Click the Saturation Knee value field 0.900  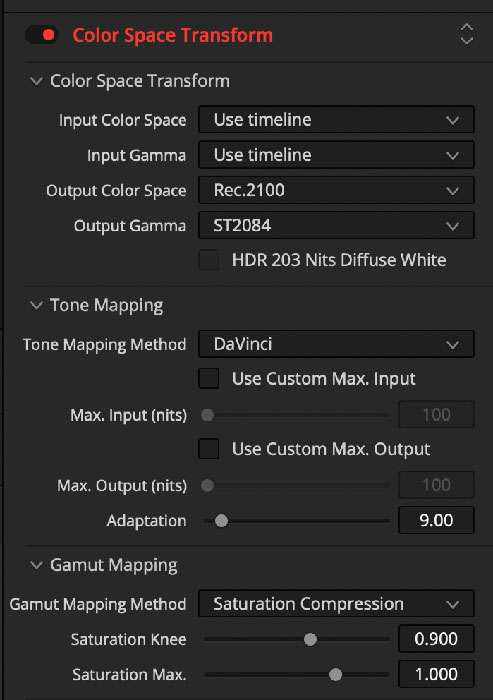tap(436, 639)
